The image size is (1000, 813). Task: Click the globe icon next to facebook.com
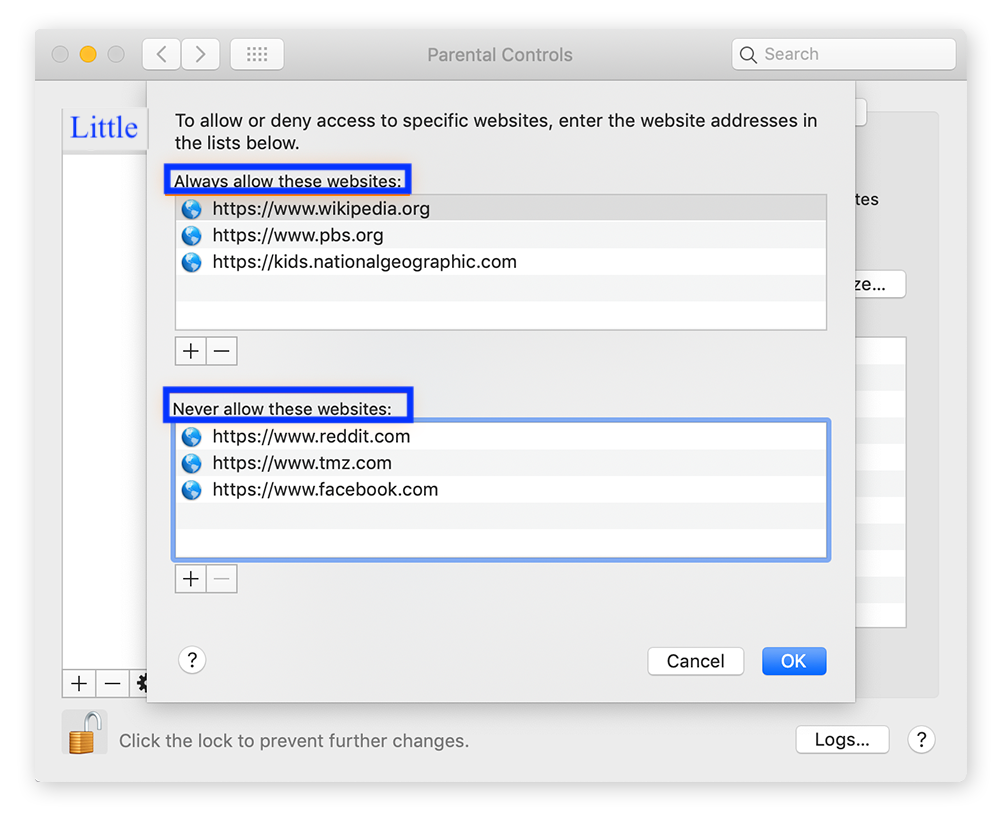(x=191, y=490)
